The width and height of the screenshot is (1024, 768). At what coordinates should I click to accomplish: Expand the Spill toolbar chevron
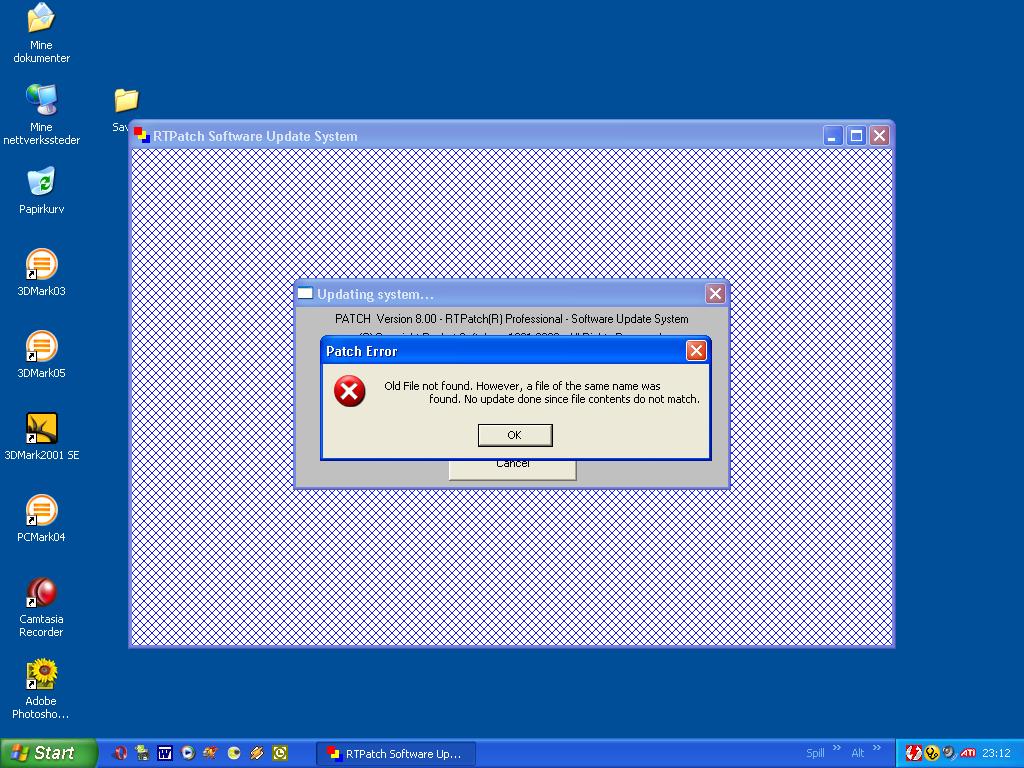837,748
